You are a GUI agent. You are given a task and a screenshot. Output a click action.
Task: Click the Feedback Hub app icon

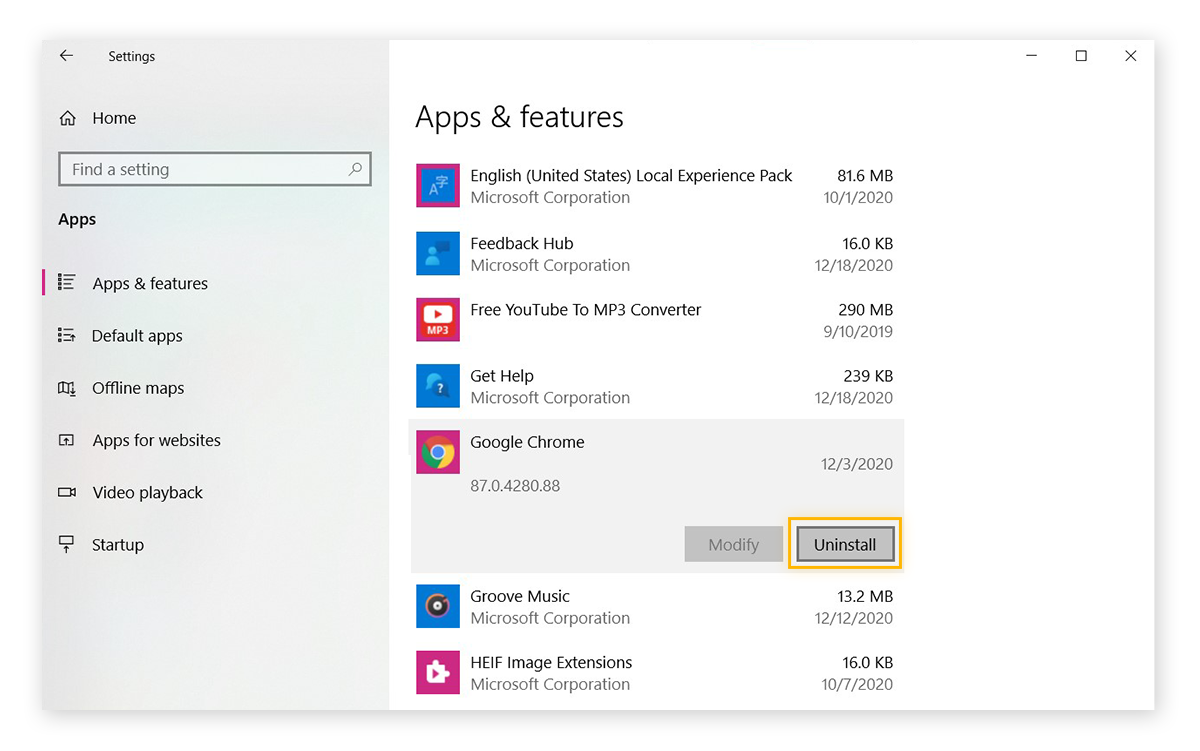pyautogui.click(x=437, y=253)
